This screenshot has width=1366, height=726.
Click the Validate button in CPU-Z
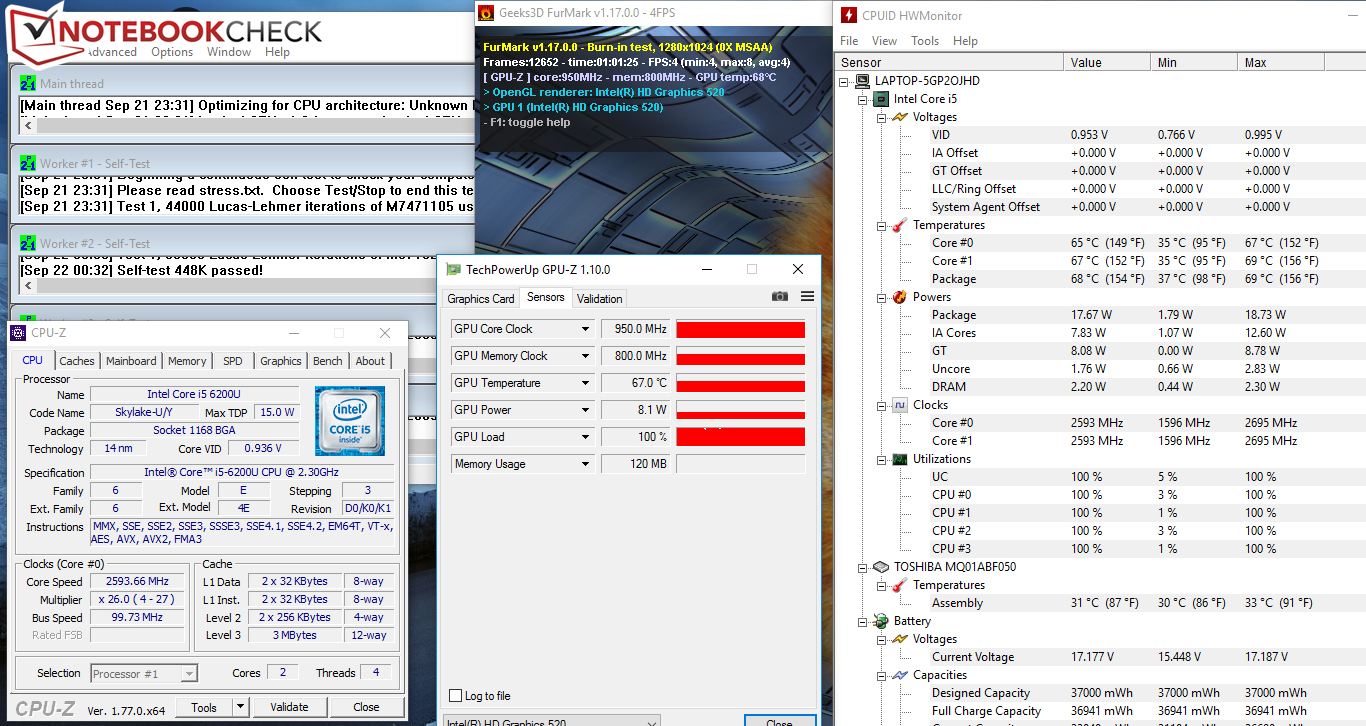(288, 707)
